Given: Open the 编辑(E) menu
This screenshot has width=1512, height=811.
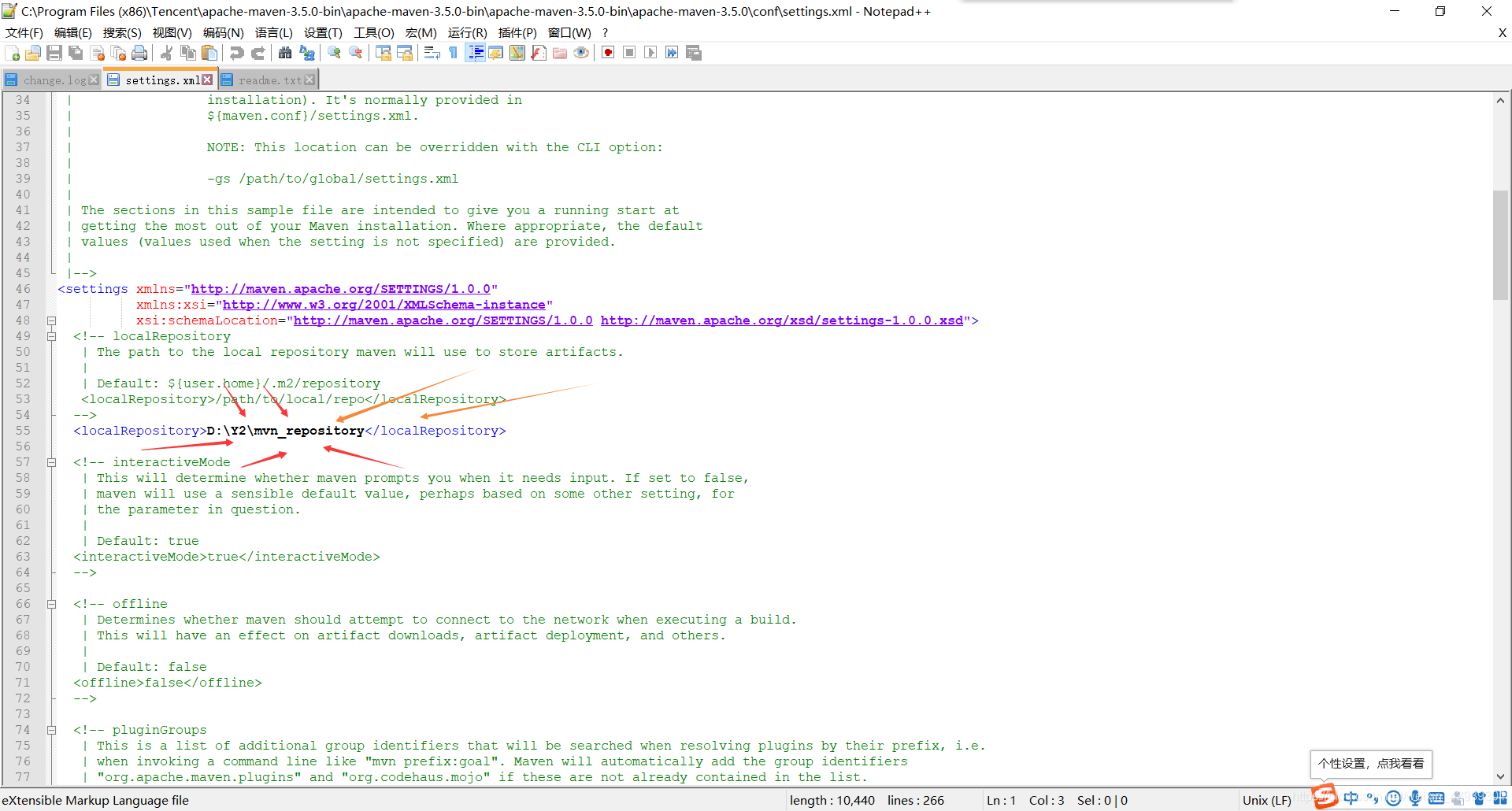Looking at the screenshot, I should tap(73, 32).
